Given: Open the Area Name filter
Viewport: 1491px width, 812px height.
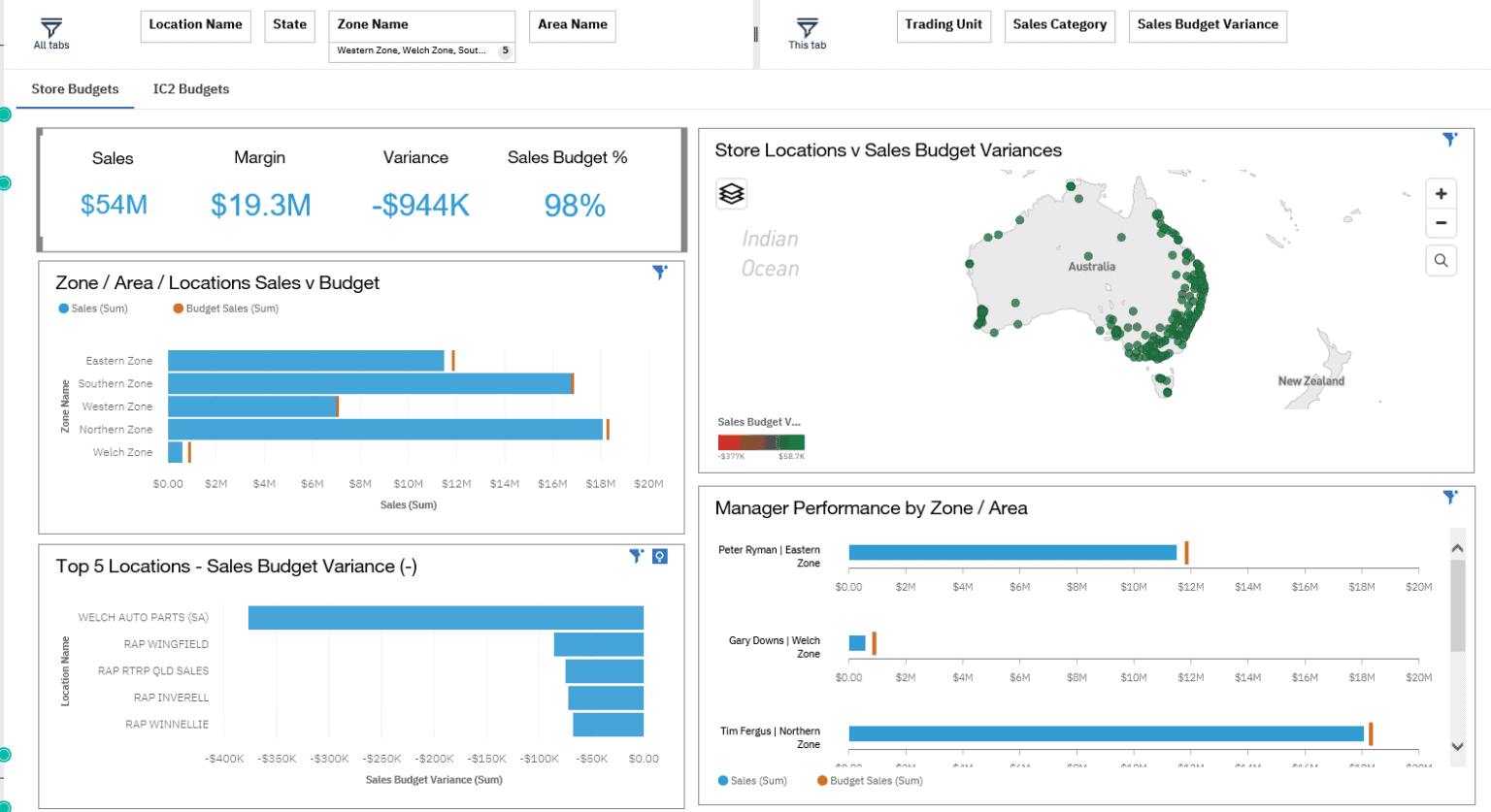Looking at the screenshot, I should [x=572, y=26].
